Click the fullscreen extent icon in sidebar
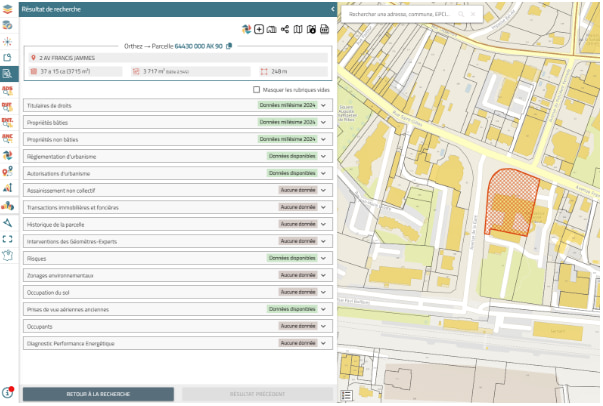 (x=8, y=239)
